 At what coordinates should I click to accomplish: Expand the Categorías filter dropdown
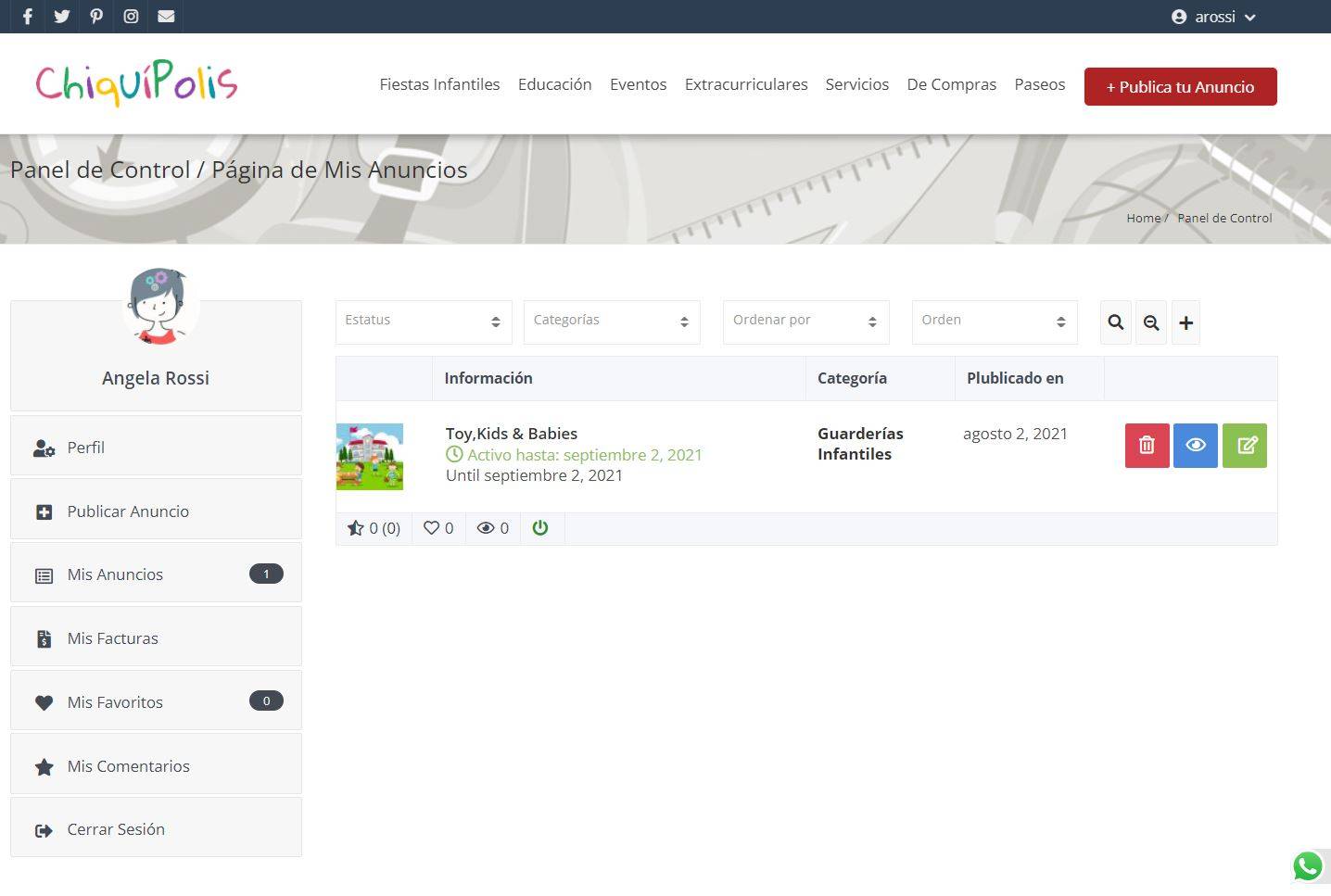tap(612, 322)
